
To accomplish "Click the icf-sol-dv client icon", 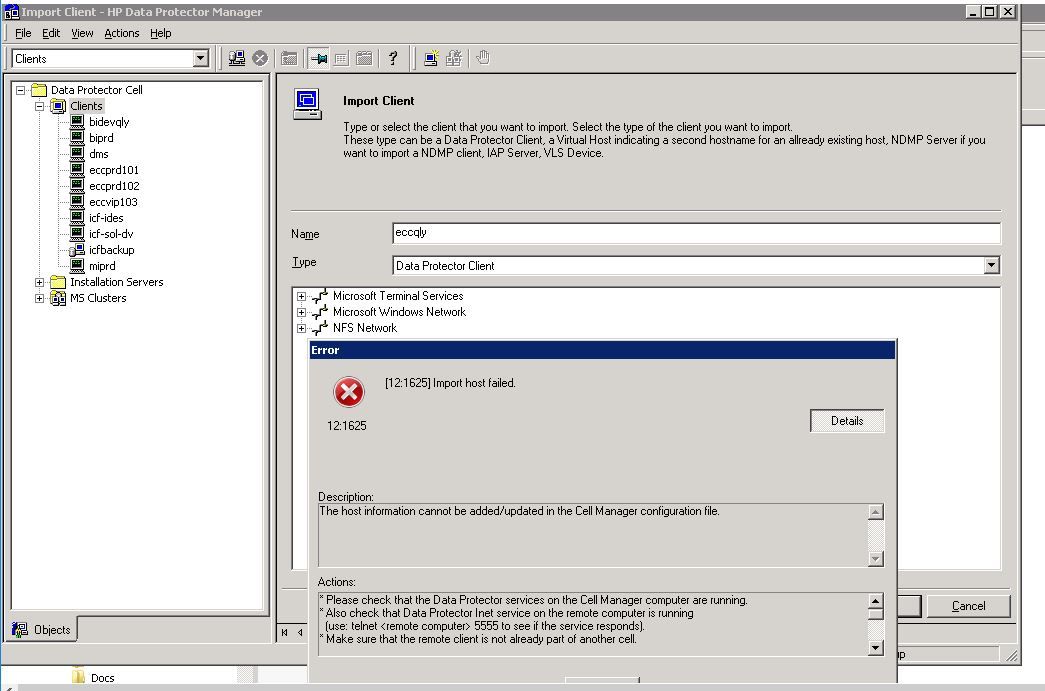I will [77, 234].
